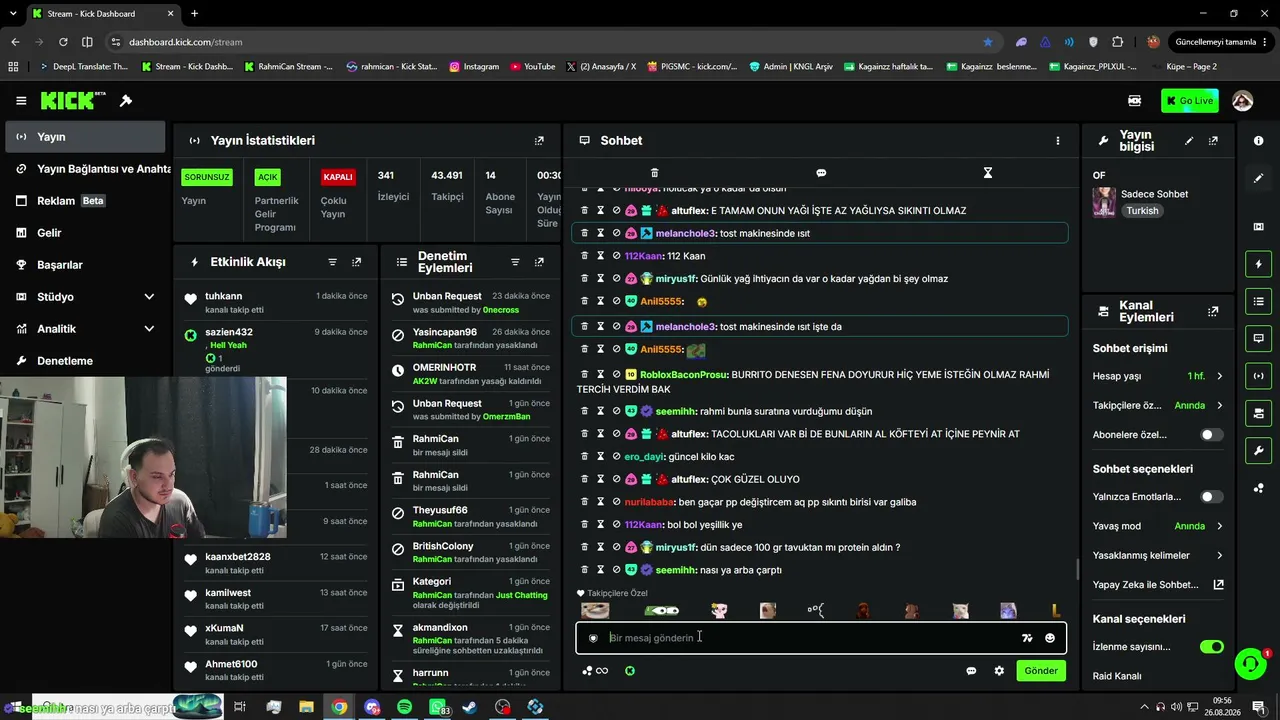Click the wrench icon in right sidebar

[x=1258, y=451]
